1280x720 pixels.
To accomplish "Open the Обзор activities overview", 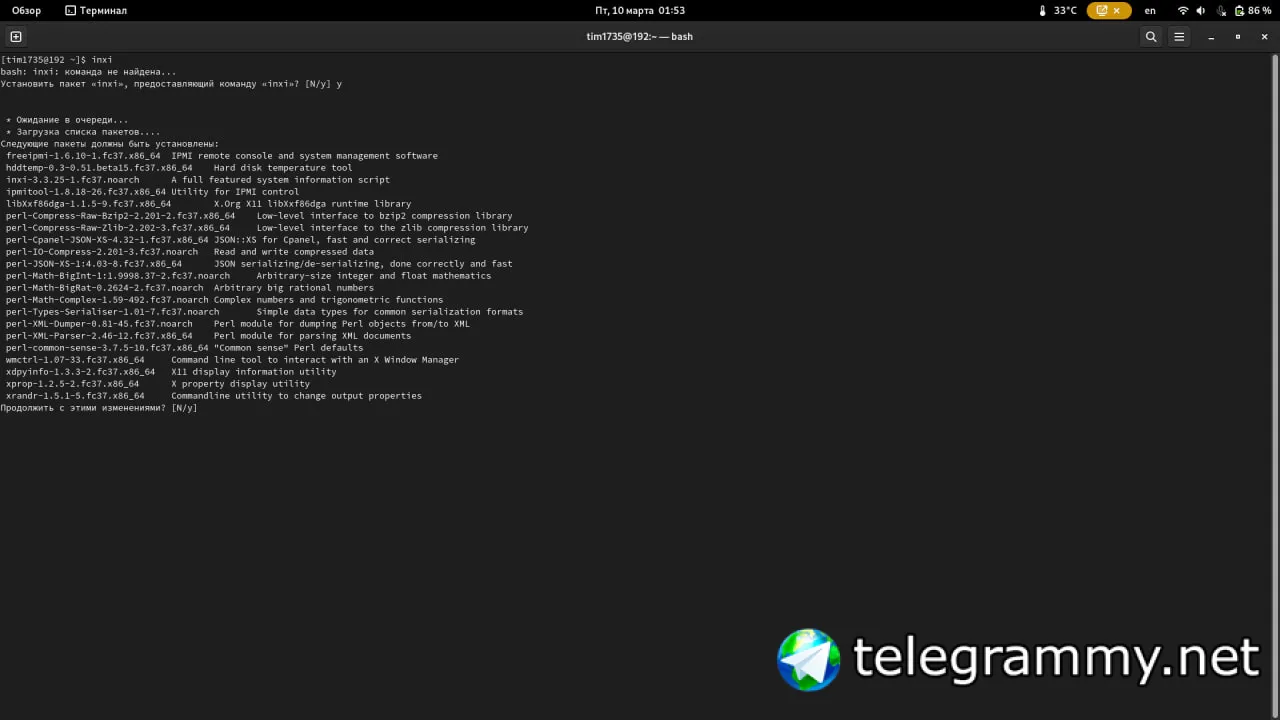I will (26, 10).
